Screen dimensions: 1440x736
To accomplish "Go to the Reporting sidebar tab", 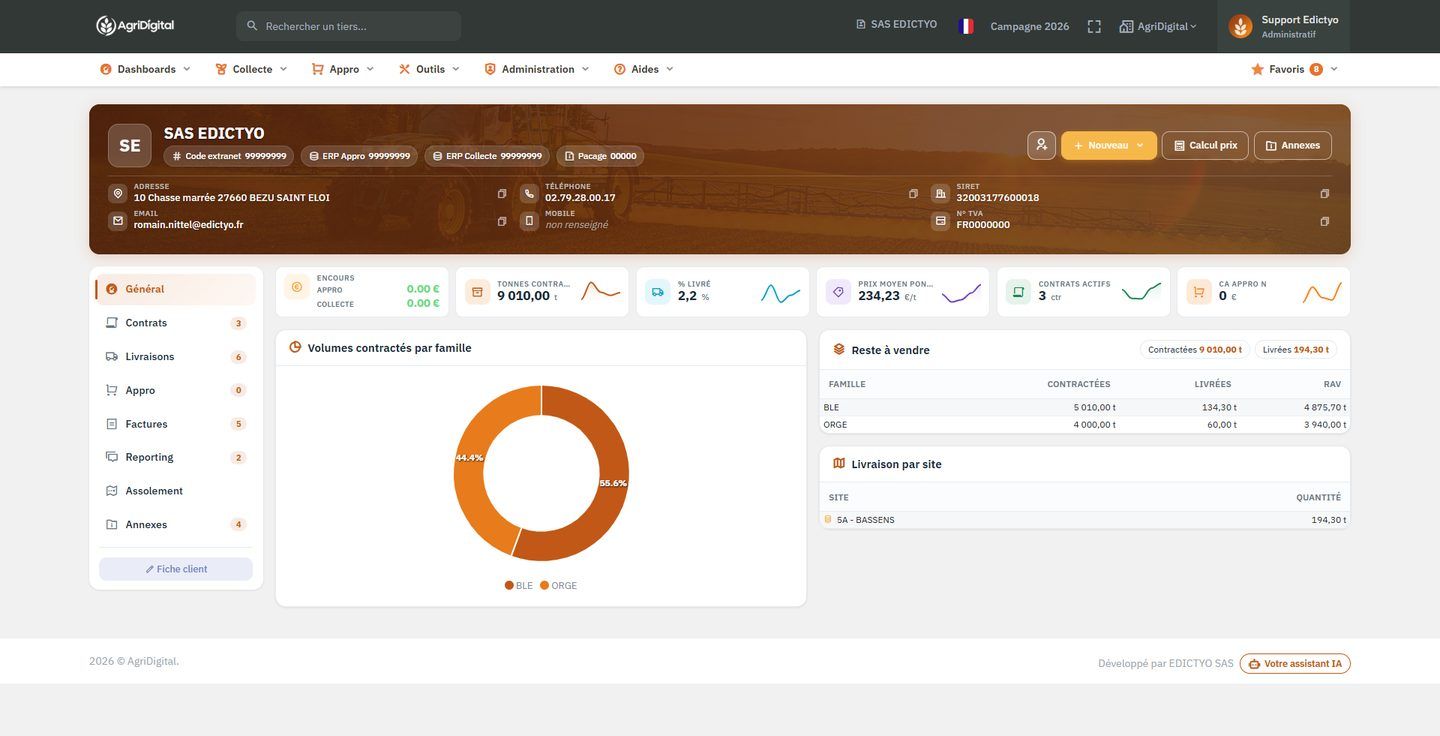I will [x=175, y=457].
